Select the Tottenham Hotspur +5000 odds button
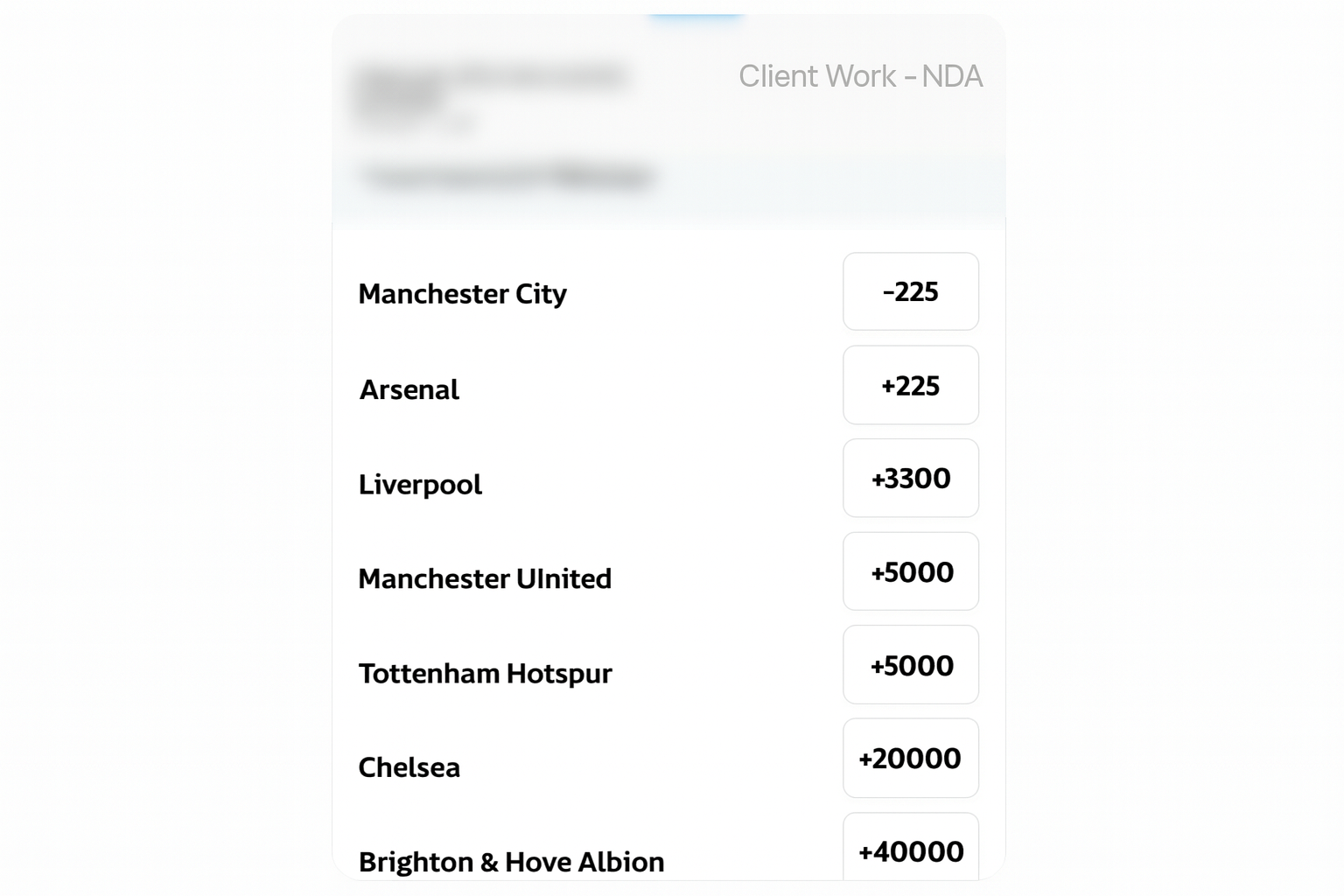Screen dimensions: 1344x896 tap(910, 665)
